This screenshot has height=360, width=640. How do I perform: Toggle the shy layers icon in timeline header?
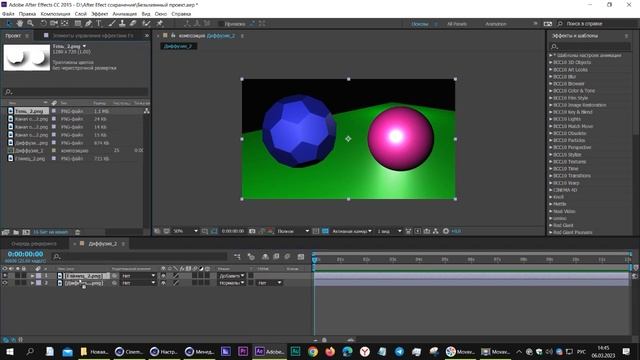click(265, 257)
